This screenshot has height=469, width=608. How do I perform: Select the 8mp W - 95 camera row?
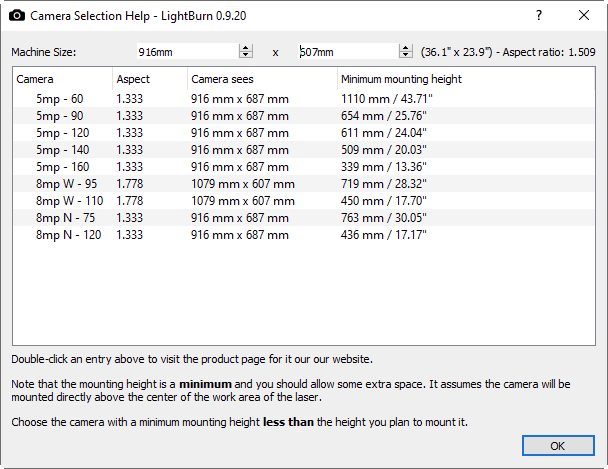click(x=304, y=184)
